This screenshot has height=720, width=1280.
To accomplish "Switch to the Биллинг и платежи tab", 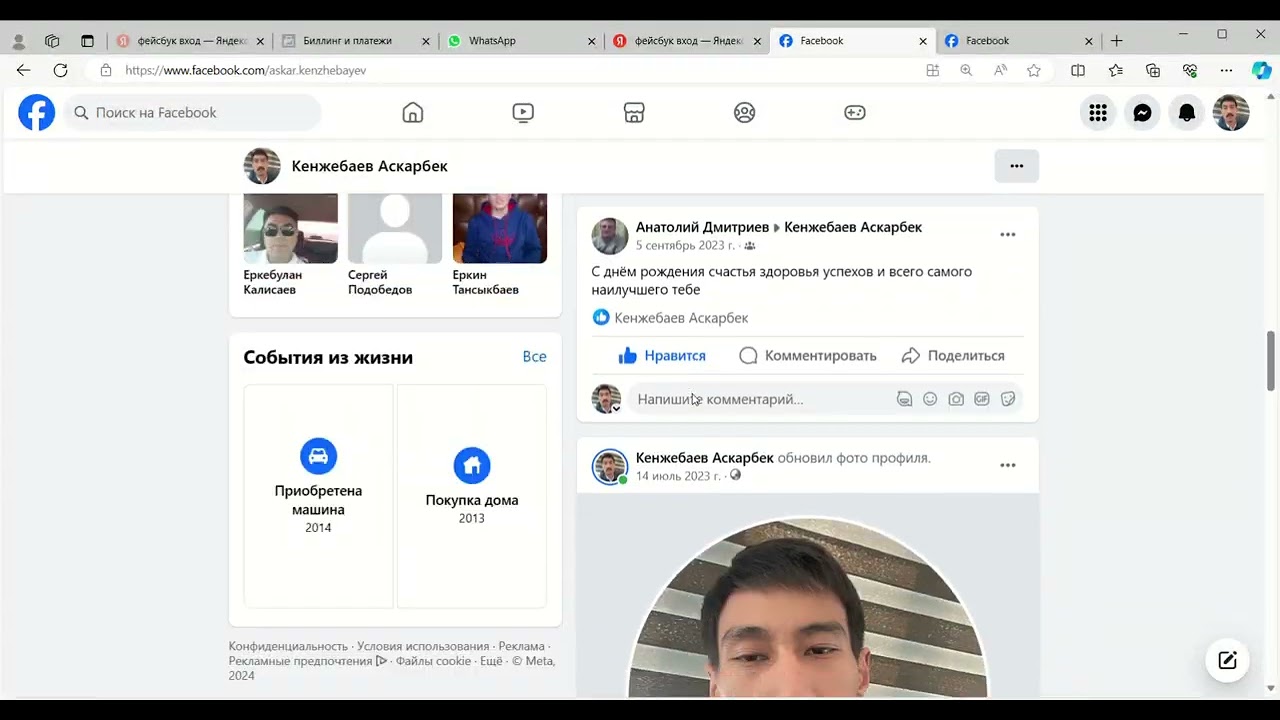I will (x=347, y=41).
